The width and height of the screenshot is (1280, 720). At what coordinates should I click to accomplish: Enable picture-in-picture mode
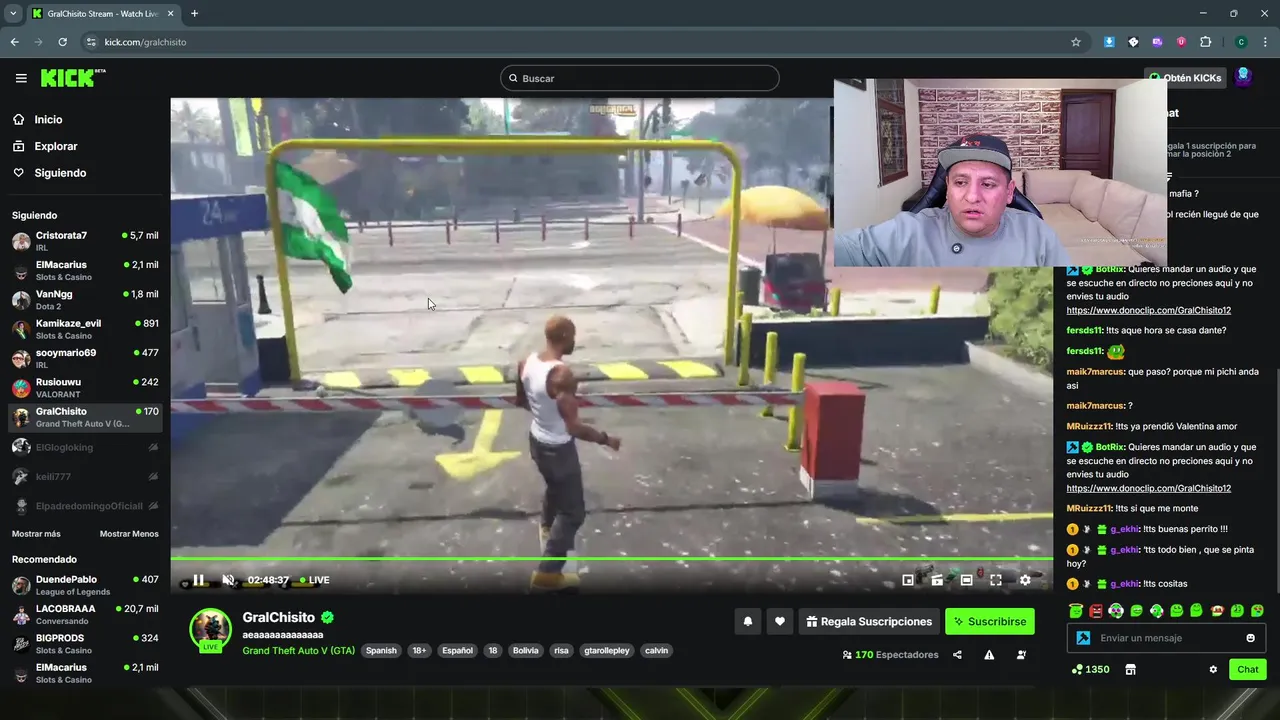(x=908, y=580)
